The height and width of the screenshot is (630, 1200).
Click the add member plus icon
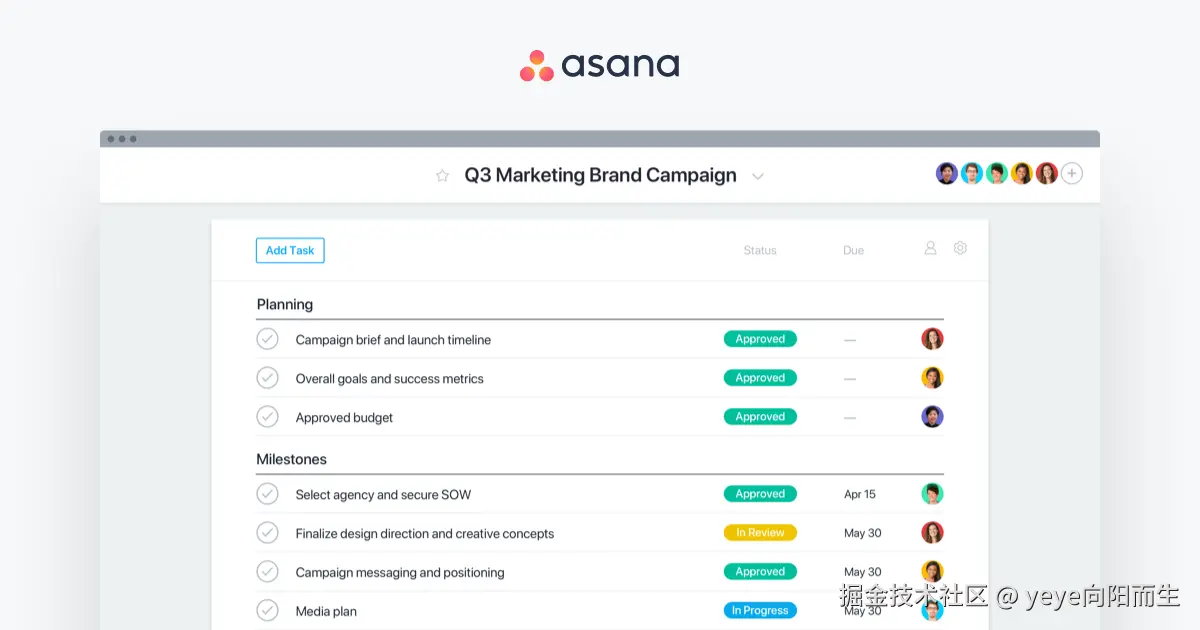point(1072,174)
